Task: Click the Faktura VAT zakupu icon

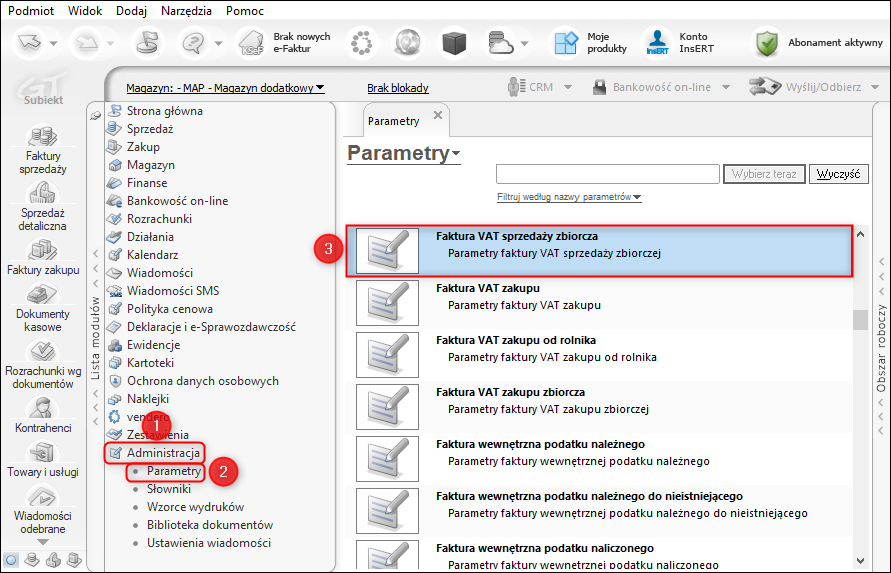Action: (x=387, y=302)
